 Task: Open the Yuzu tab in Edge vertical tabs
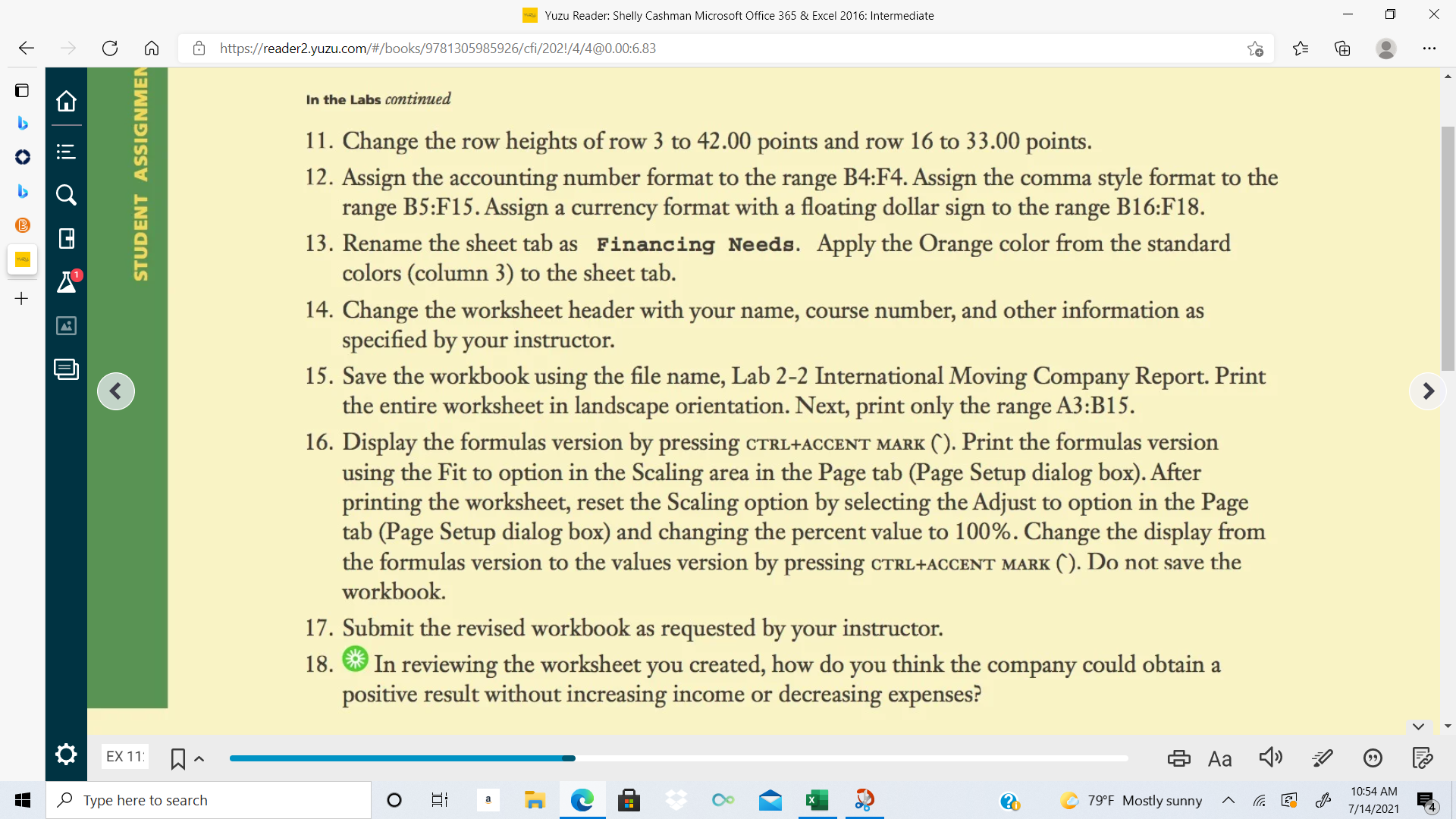click(22, 259)
